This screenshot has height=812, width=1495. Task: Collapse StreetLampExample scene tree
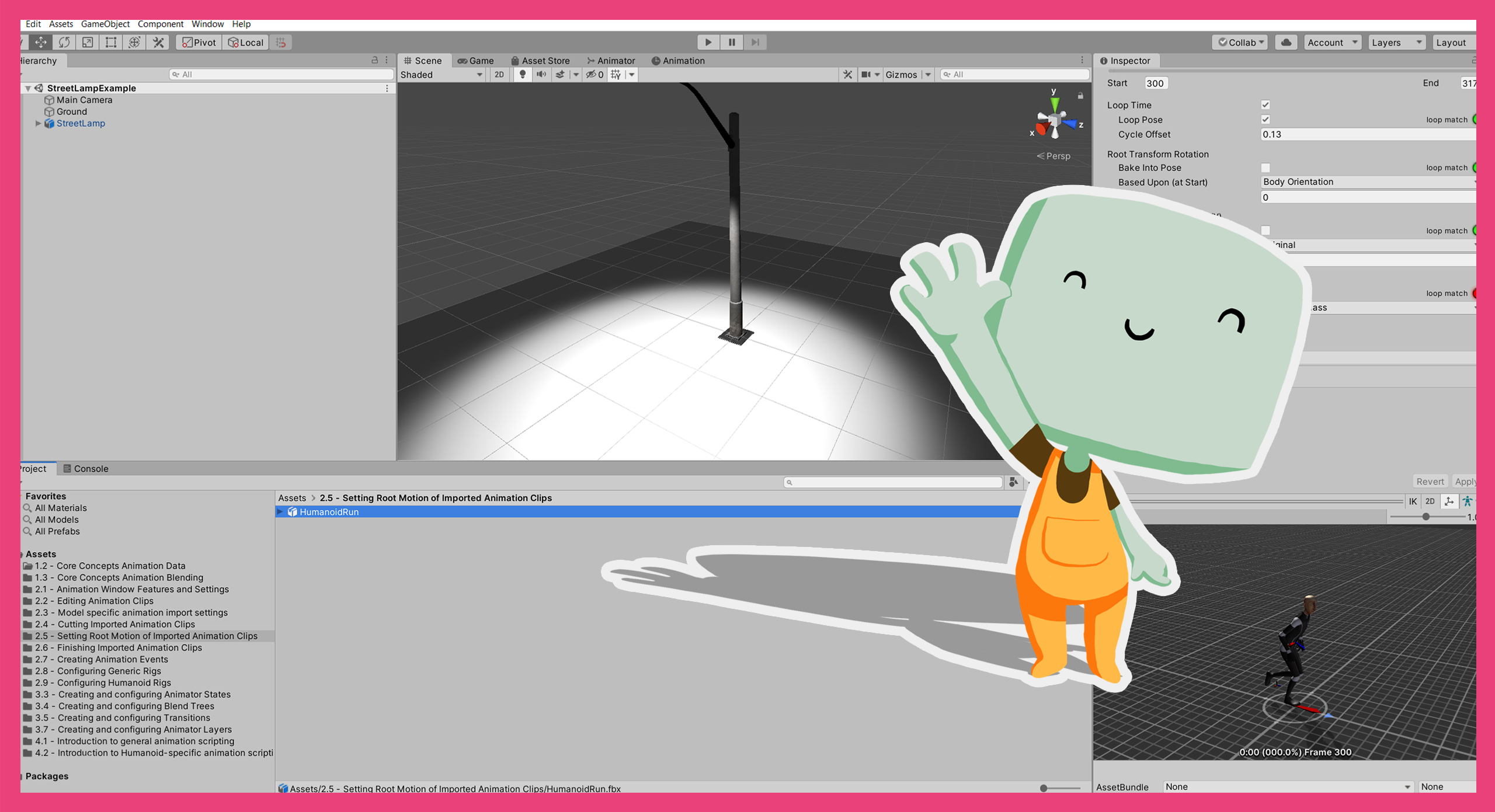[x=27, y=88]
